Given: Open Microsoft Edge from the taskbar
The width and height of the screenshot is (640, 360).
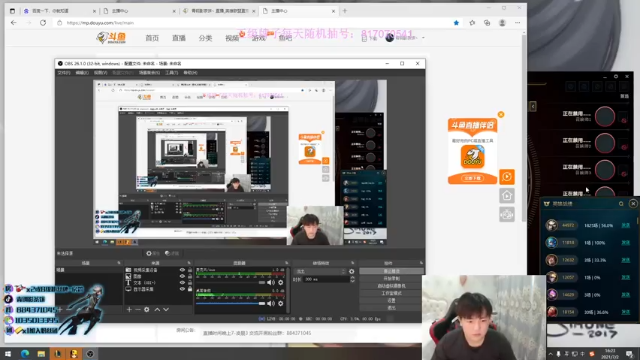Looking at the screenshot, I should click(x=25, y=353).
